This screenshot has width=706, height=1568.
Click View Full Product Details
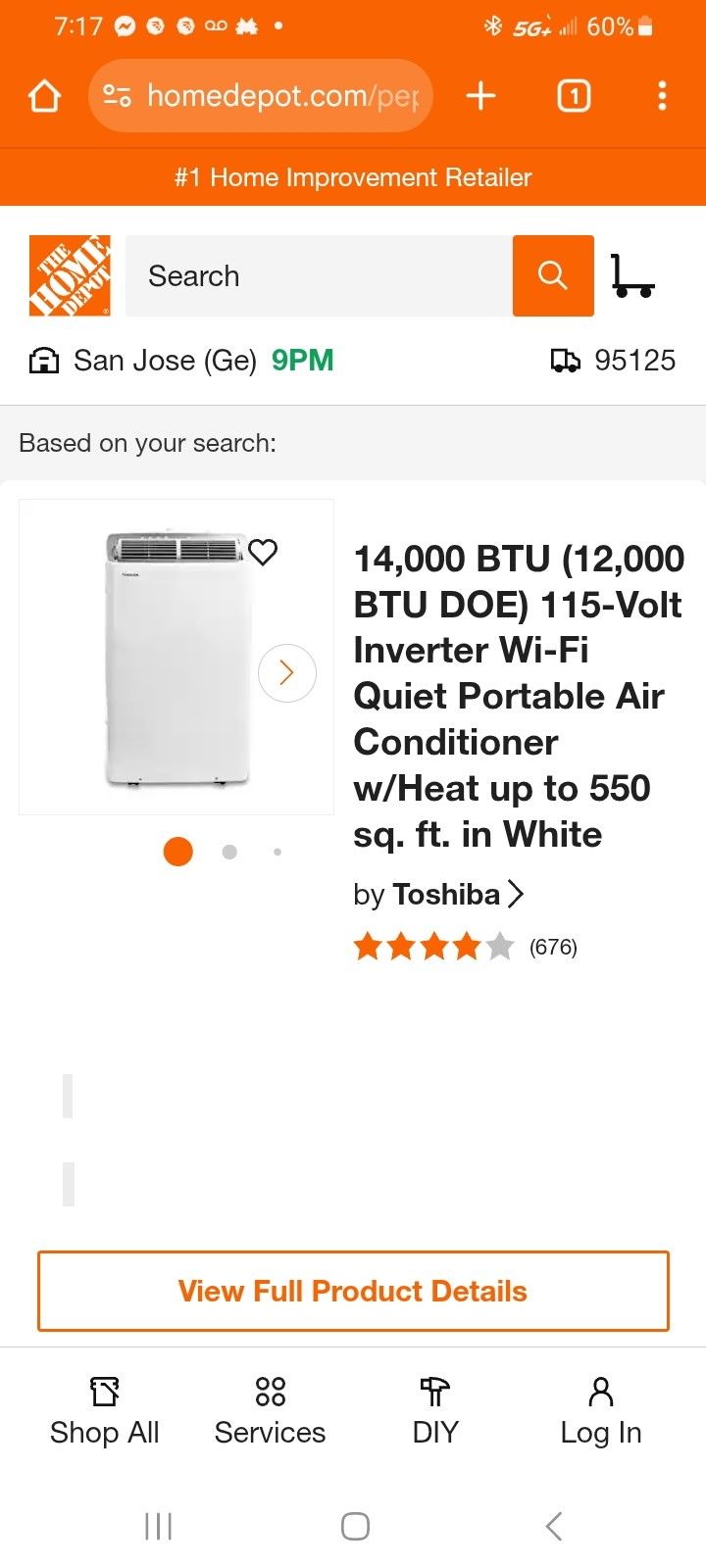(353, 1291)
